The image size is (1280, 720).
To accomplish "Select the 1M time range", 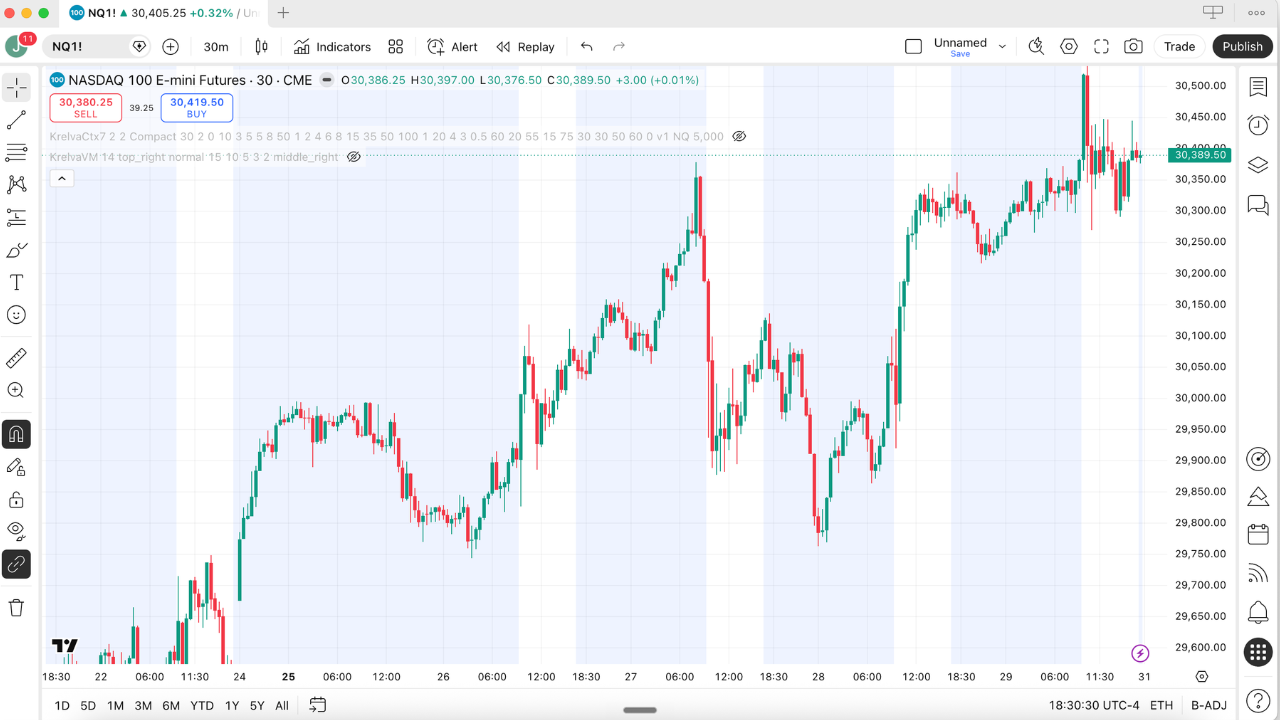I will point(115,705).
